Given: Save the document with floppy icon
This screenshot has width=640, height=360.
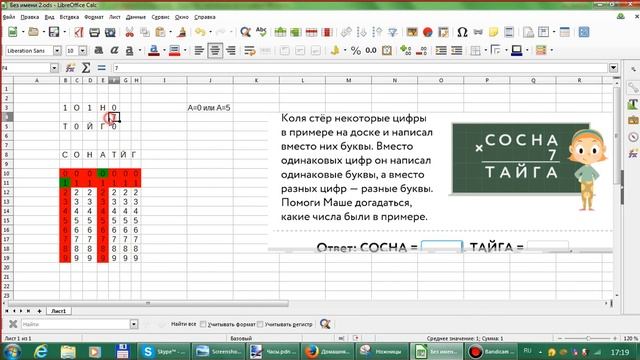Looking at the screenshot, I should [53, 32].
